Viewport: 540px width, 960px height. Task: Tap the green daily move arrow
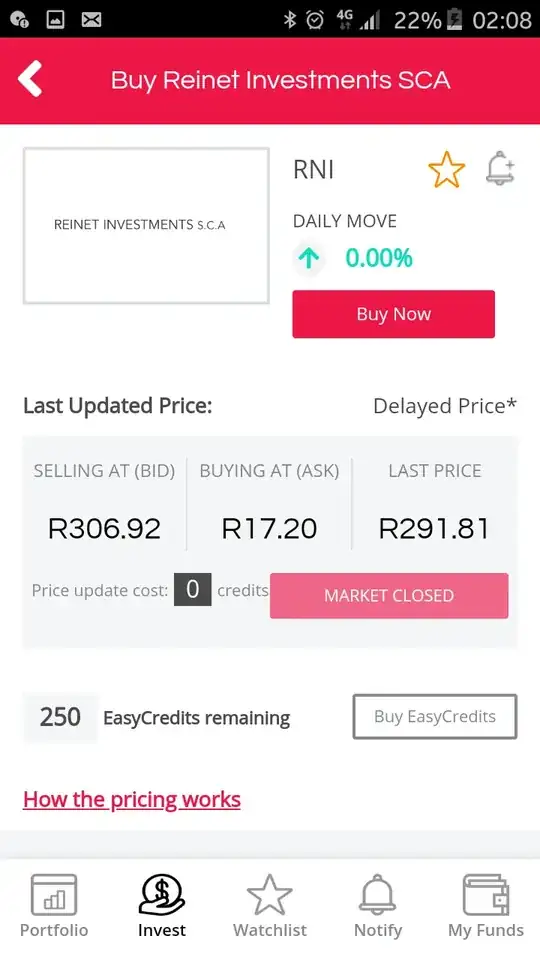(309, 258)
